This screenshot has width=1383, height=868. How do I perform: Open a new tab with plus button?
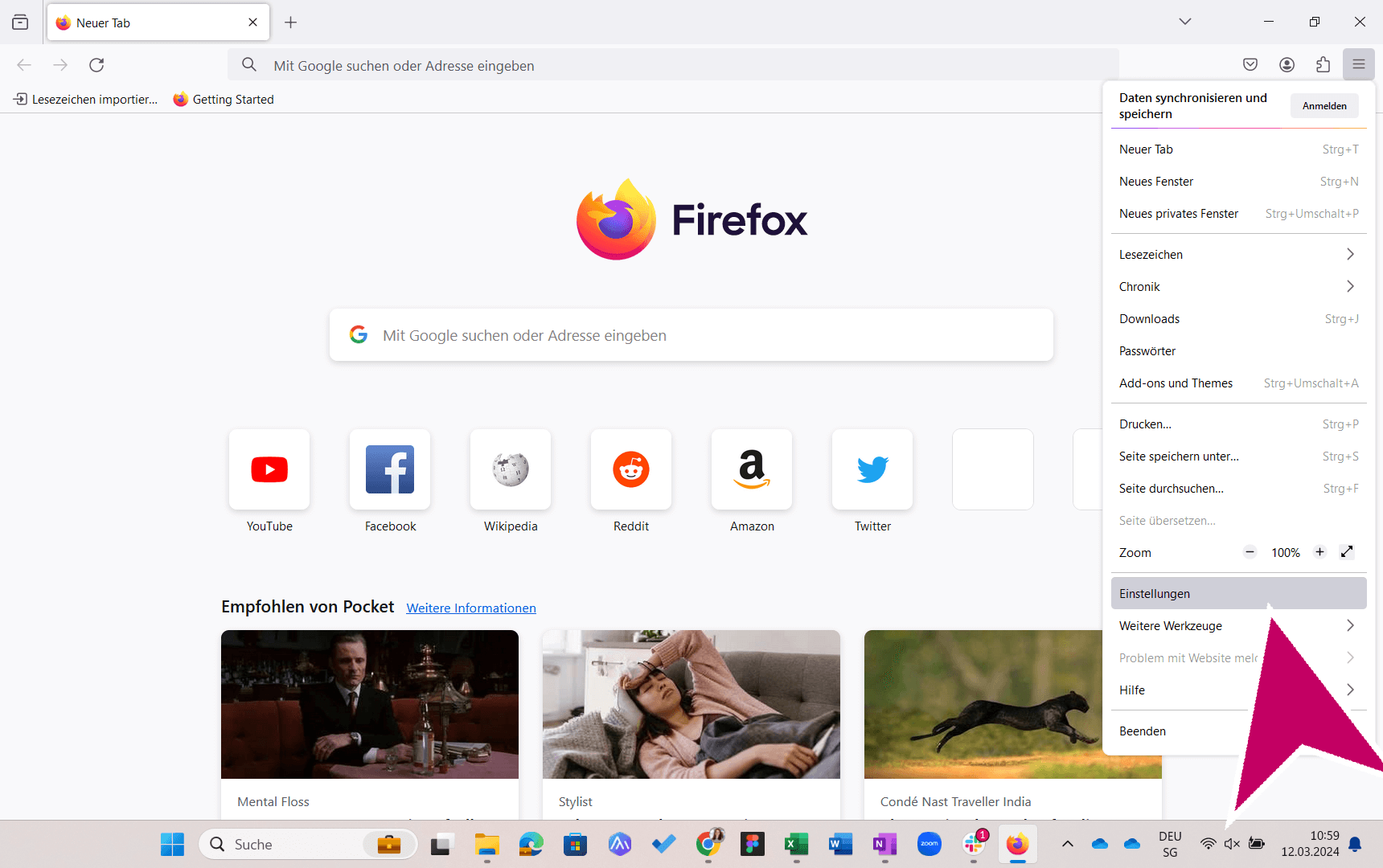(291, 23)
